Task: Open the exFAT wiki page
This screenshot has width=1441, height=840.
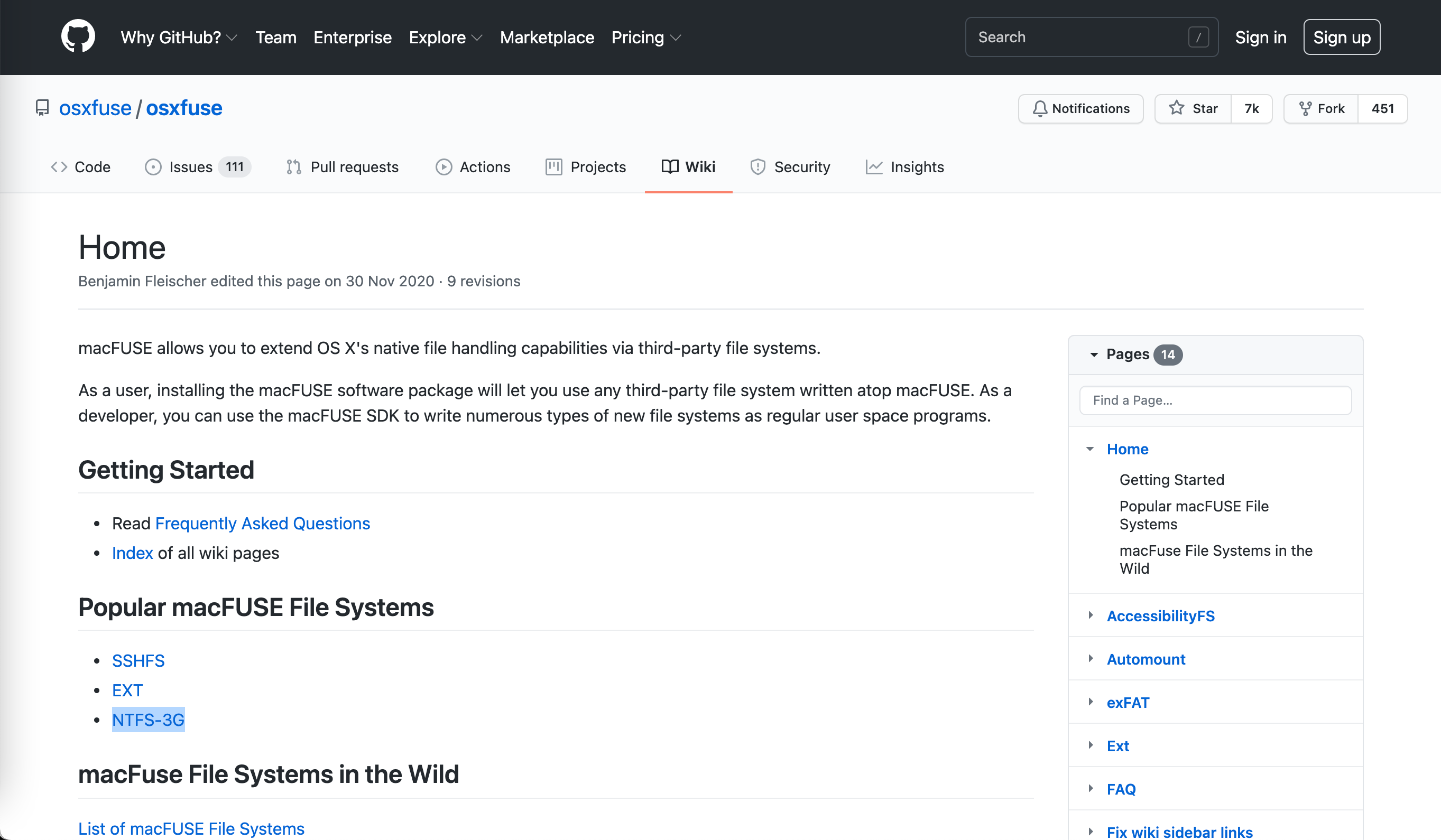Action: coord(1128,703)
